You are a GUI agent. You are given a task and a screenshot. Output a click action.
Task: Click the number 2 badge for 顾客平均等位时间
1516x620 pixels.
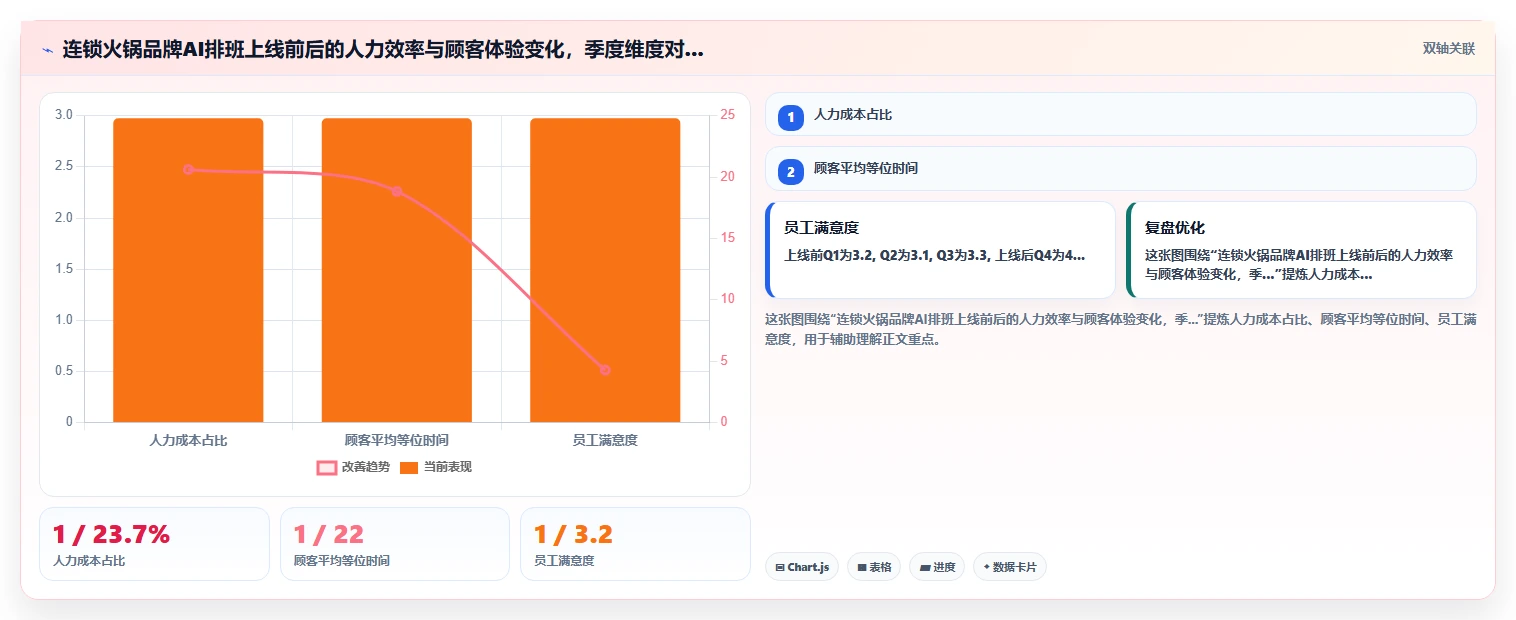coord(791,171)
